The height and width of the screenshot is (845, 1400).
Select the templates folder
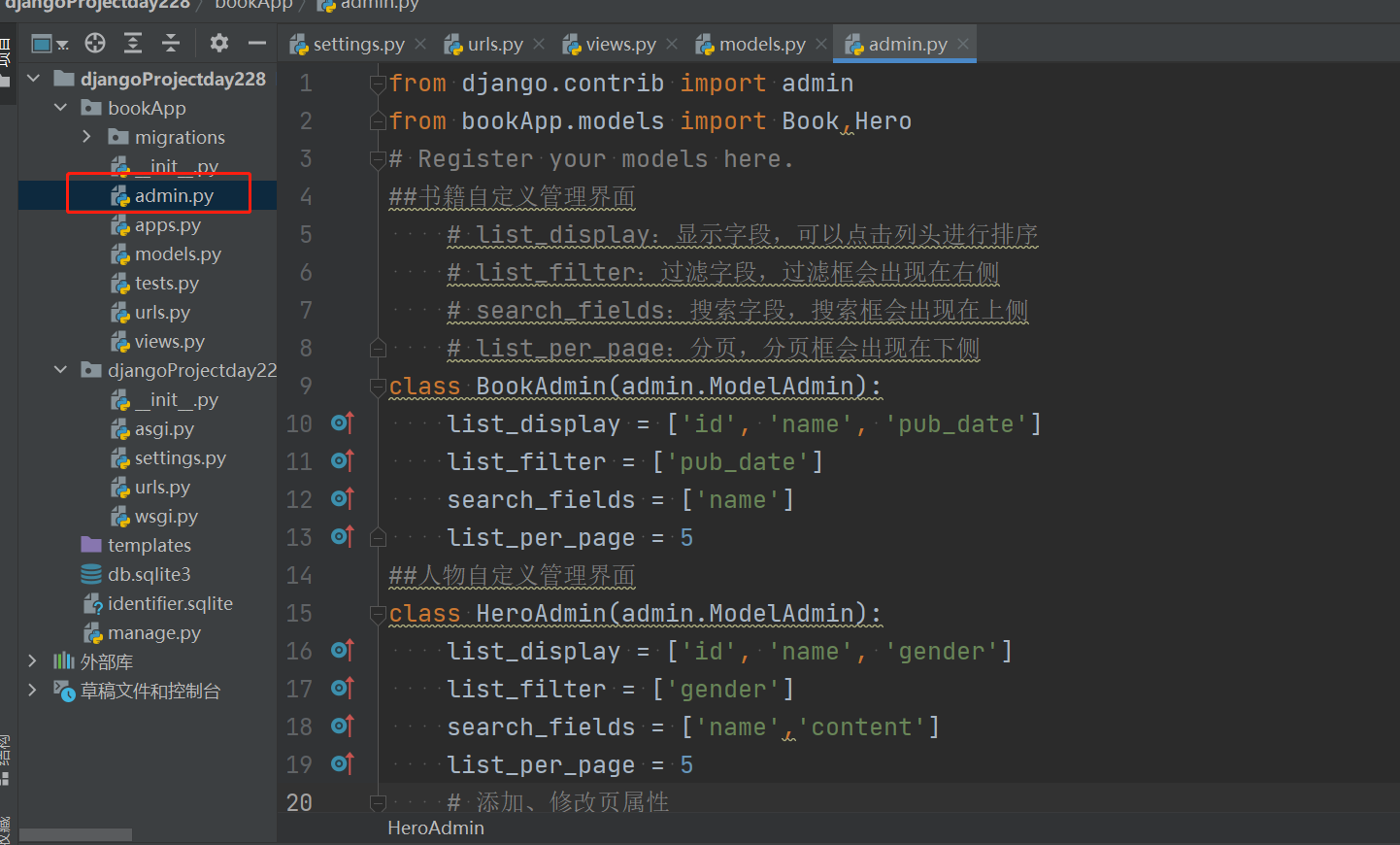point(150,545)
